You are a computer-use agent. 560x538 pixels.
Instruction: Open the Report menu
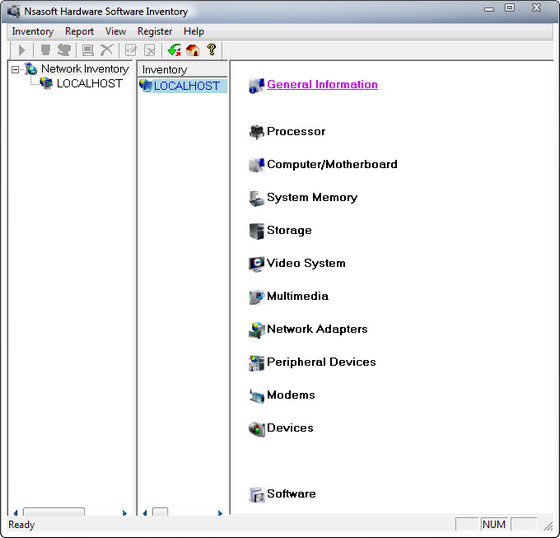pyautogui.click(x=79, y=31)
